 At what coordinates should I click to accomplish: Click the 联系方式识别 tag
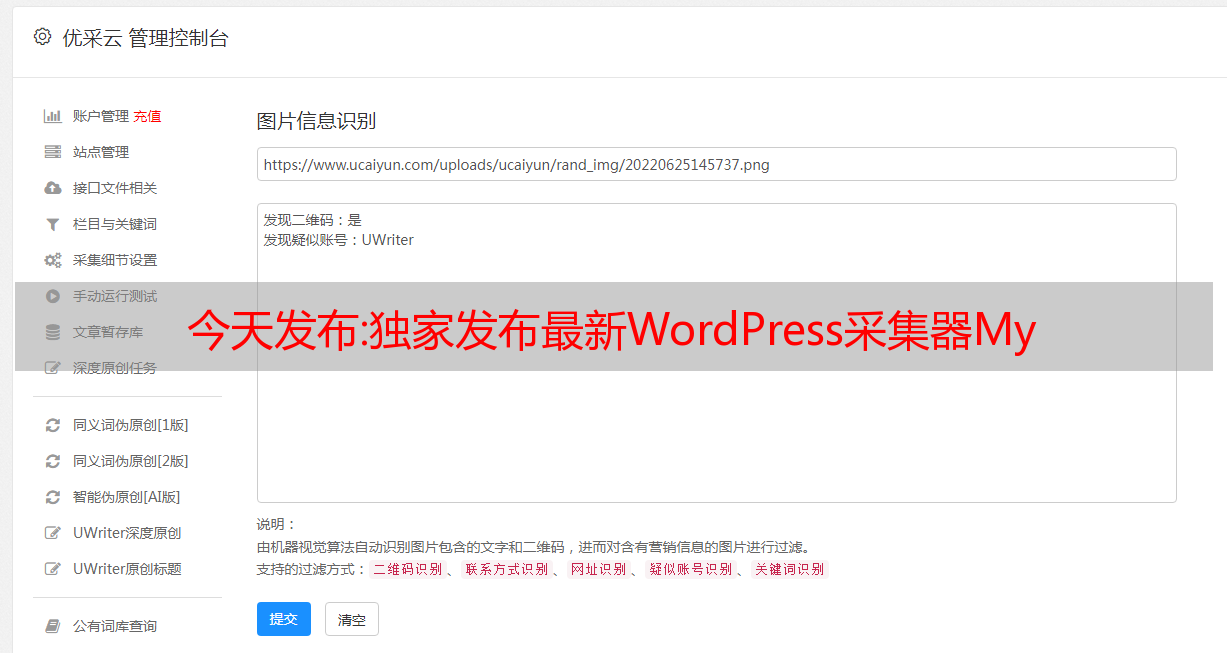(506, 569)
